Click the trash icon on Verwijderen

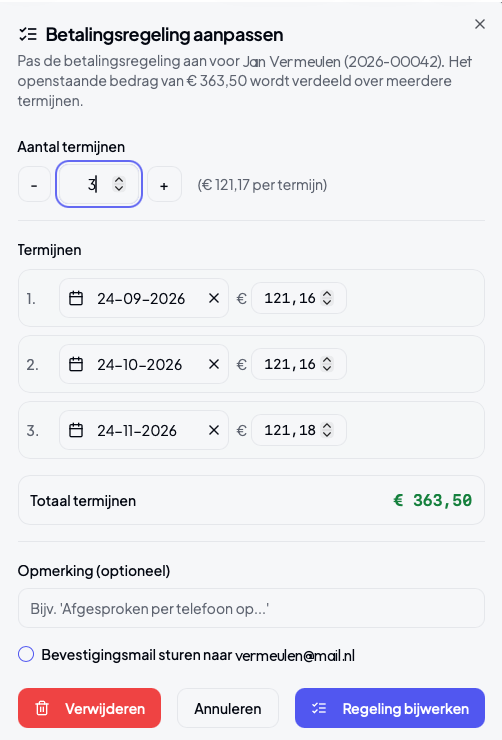pos(42,708)
